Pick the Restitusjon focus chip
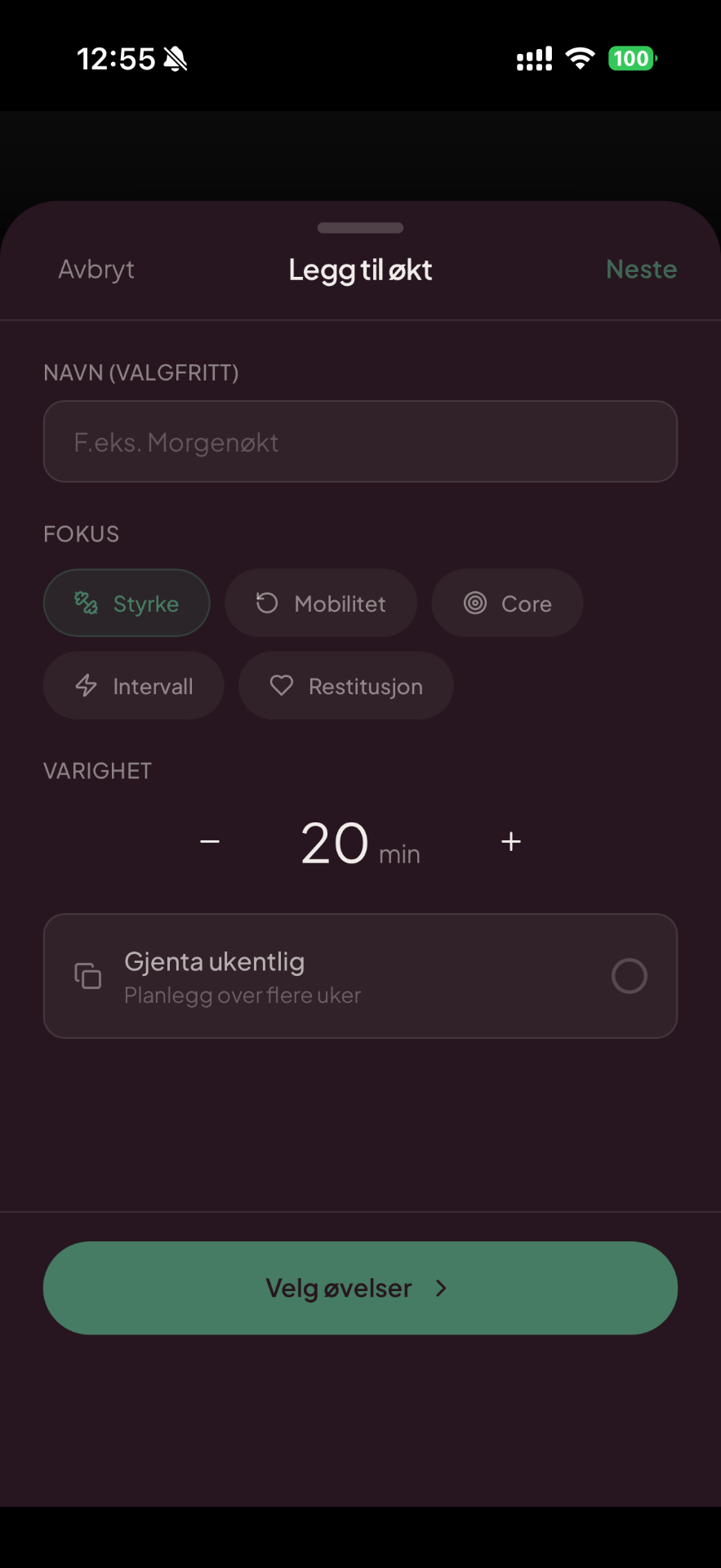 tap(345, 686)
